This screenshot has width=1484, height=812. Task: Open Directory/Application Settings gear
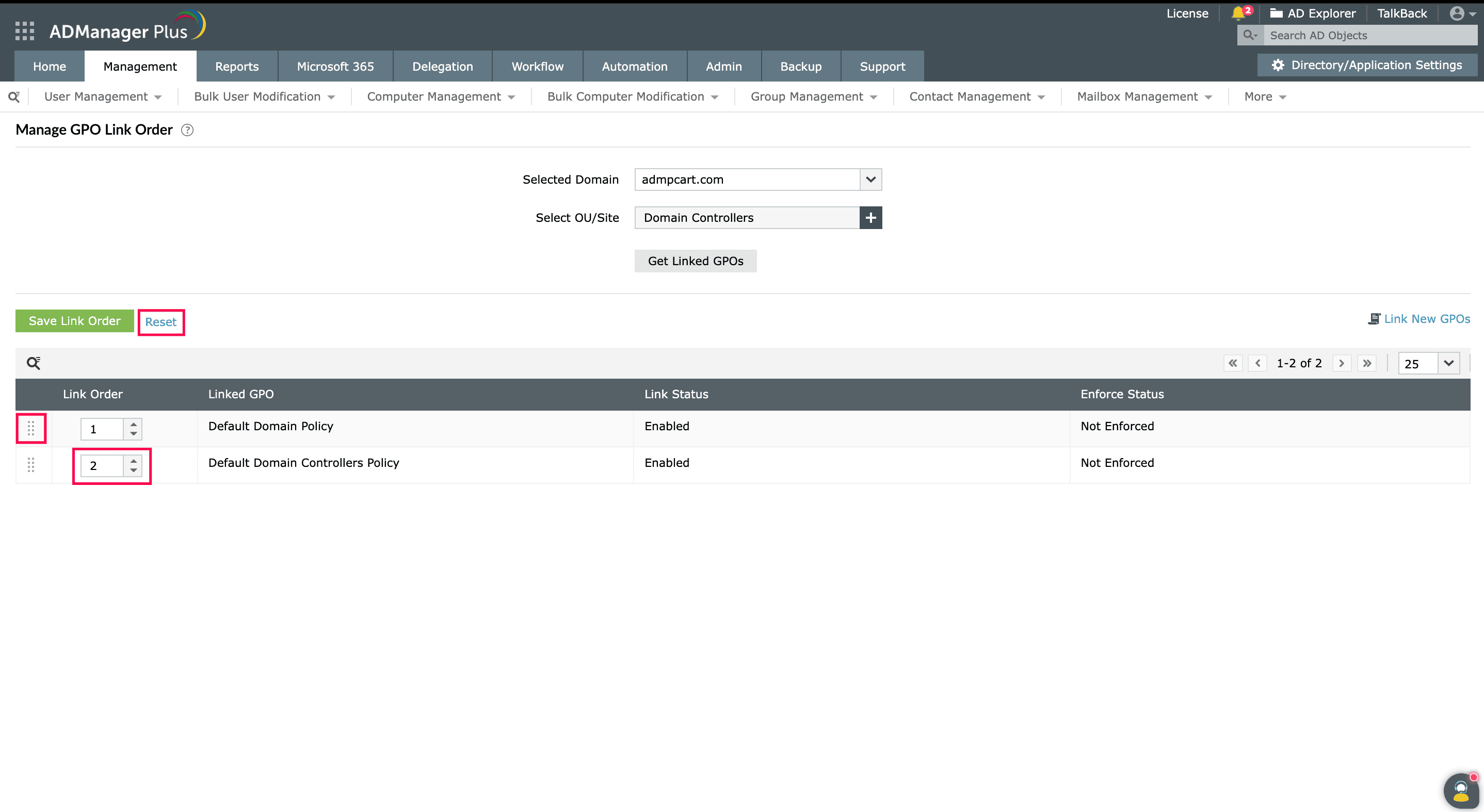1278,64
